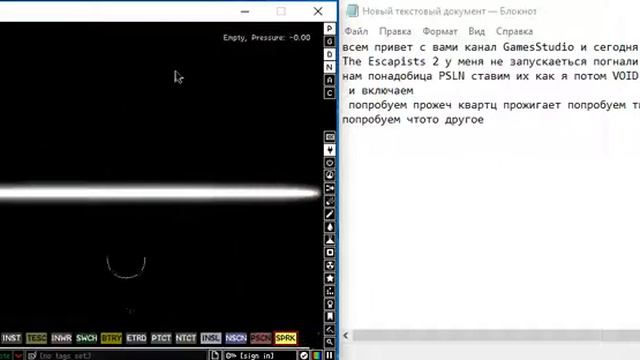Select the highlighted SPRK element

(x=286, y=338)
